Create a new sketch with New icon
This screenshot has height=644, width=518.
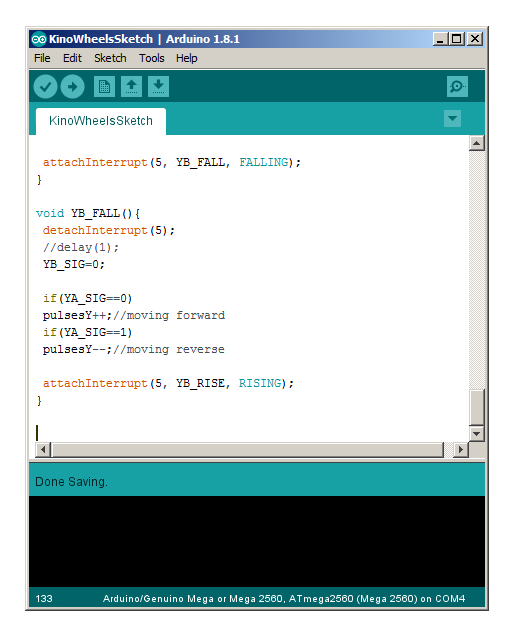coord(104,87)
